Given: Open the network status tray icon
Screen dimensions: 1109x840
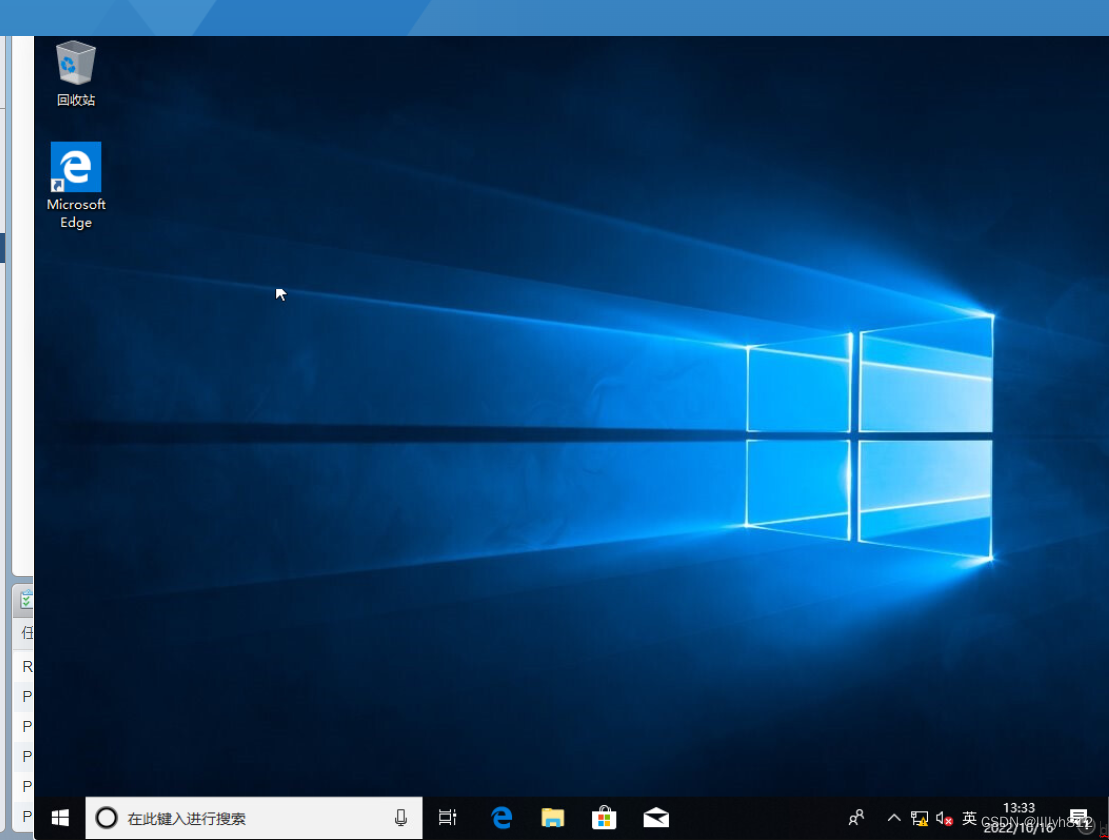Looking at the screenshot, I should [x=919, y=818].
